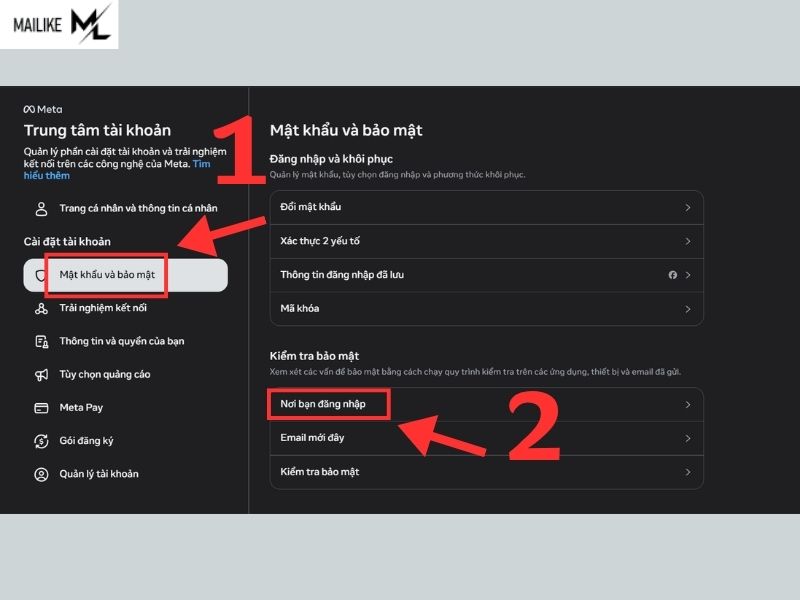Open Xác thực 2 yếu tố option

point(486,241)
